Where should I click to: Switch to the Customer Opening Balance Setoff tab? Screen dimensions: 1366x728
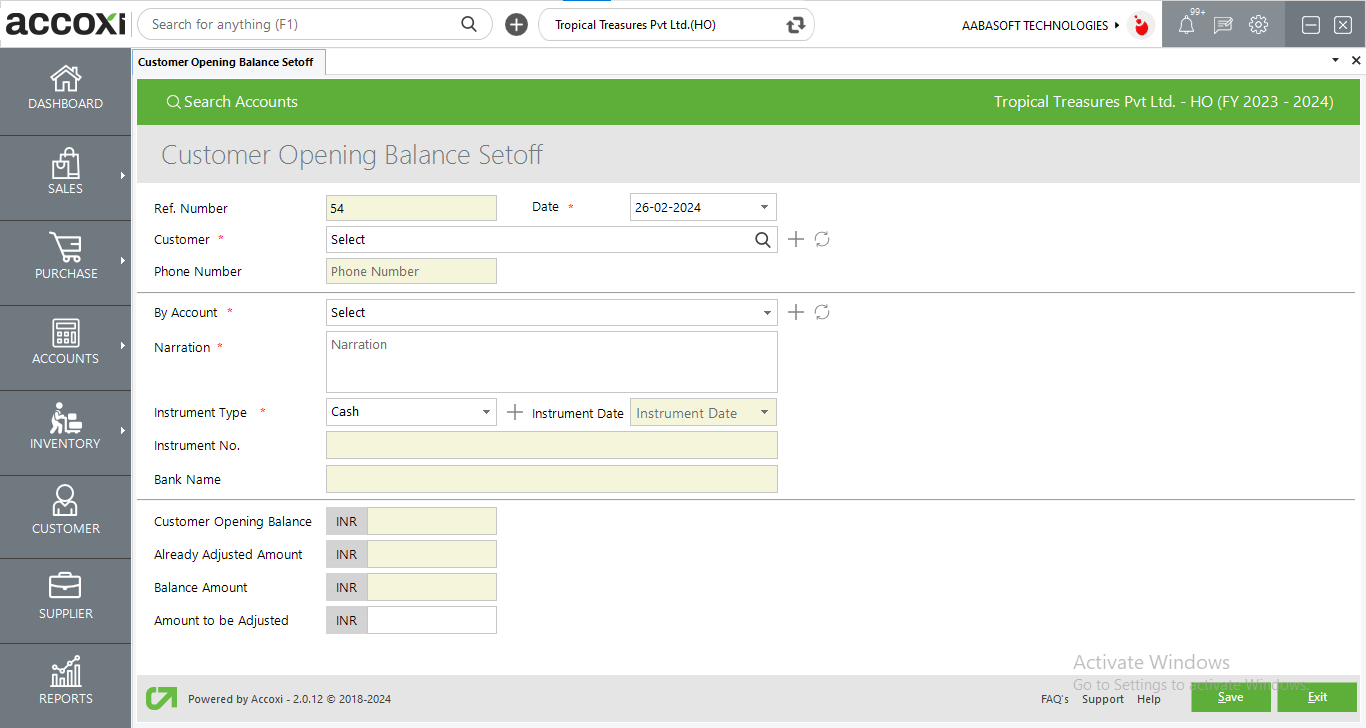pyautogui.click(x=228, y=61)
